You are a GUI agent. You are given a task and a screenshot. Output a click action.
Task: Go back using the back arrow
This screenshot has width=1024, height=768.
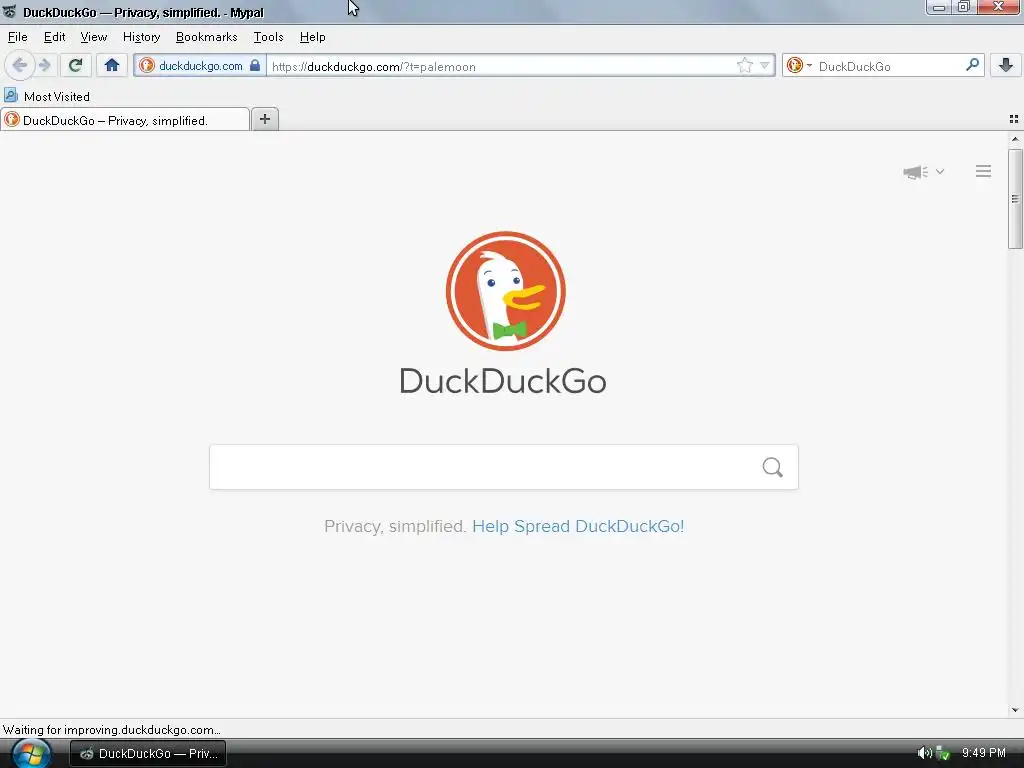pos(20,65)
